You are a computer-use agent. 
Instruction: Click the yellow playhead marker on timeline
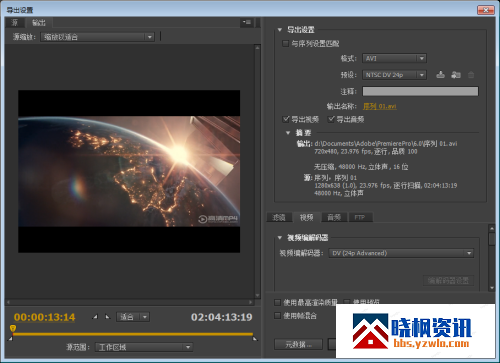[x=13, y=328]
